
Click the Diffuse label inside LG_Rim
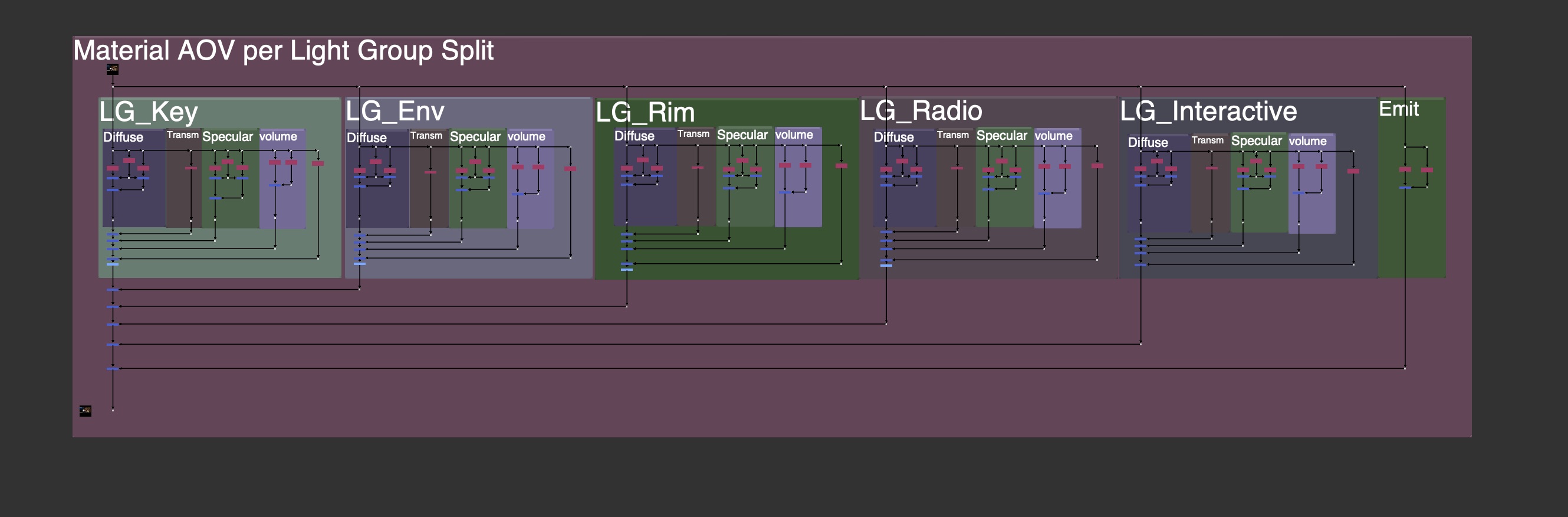pyautogui.click(x=635, y=136)
